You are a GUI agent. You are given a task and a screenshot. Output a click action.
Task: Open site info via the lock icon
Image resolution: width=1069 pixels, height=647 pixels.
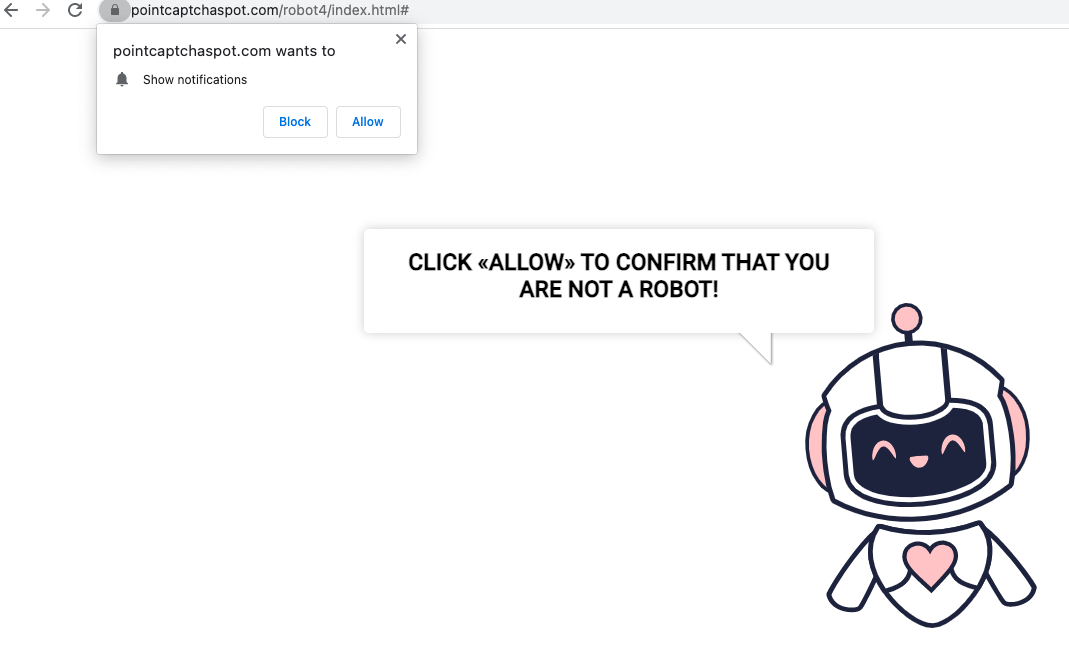[115, 10]
